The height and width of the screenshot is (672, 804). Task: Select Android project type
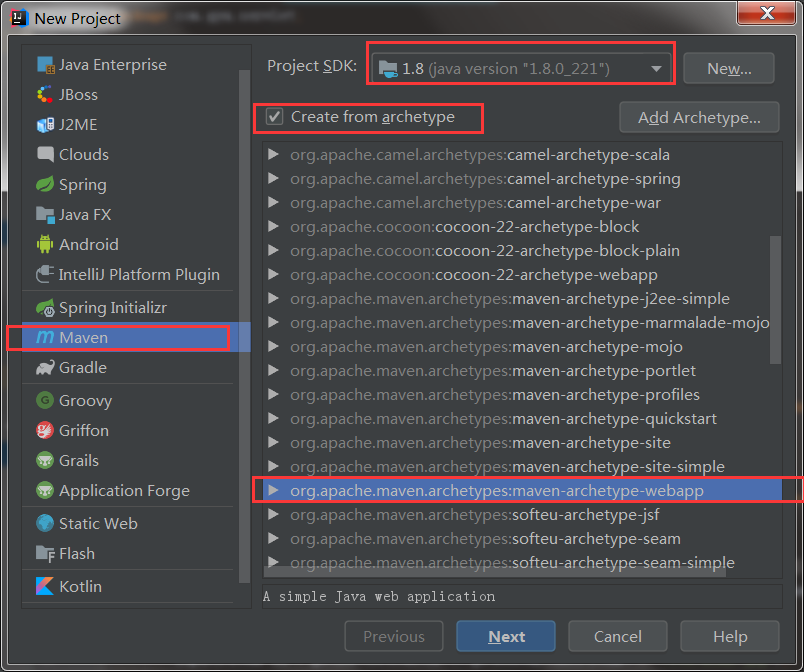130,245
